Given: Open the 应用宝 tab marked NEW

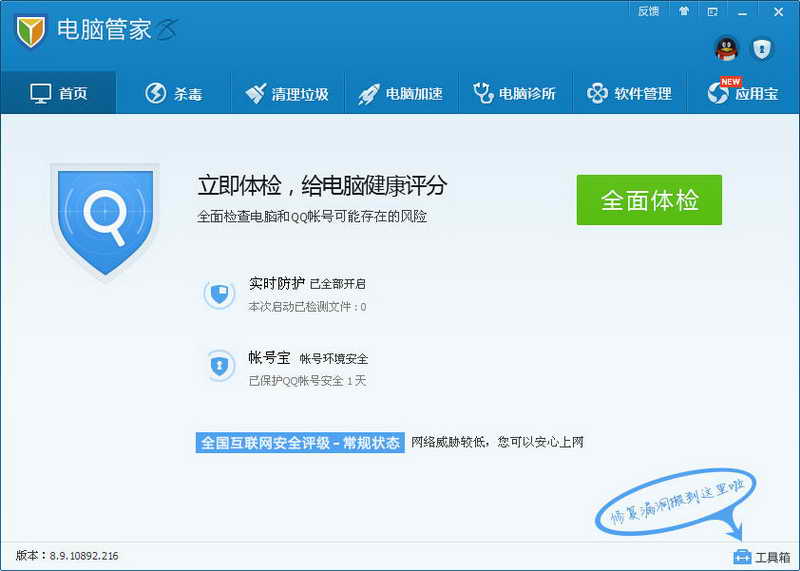Looking at the screenshot, I should (743, 94).
